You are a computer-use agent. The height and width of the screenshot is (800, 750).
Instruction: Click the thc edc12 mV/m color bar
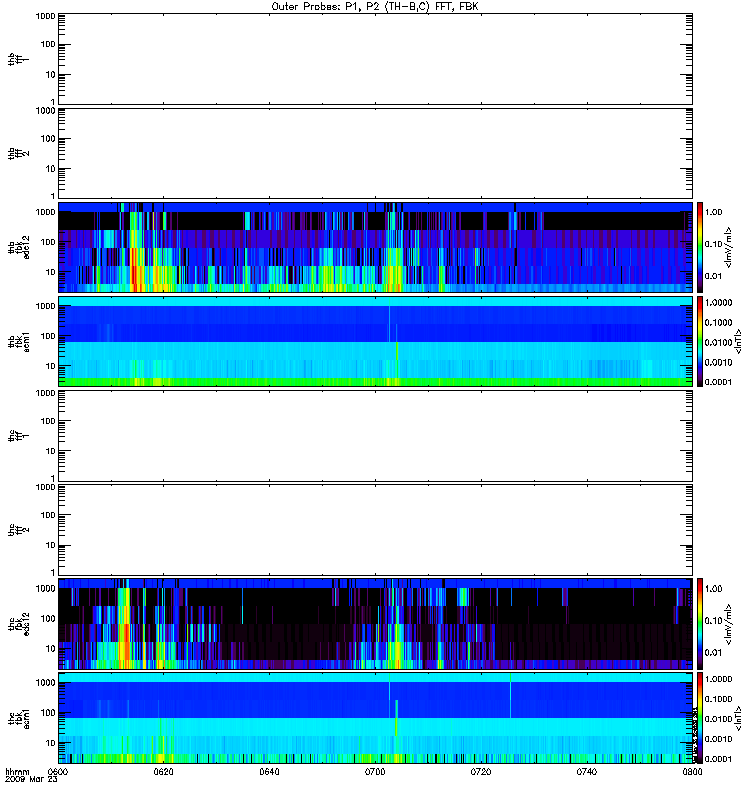(700, 624)
